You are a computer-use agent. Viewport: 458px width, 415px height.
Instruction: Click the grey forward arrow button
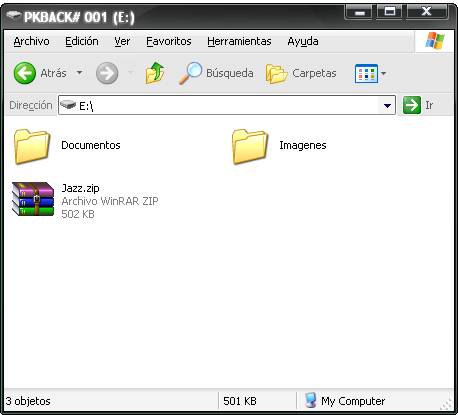tap(107, 73)
